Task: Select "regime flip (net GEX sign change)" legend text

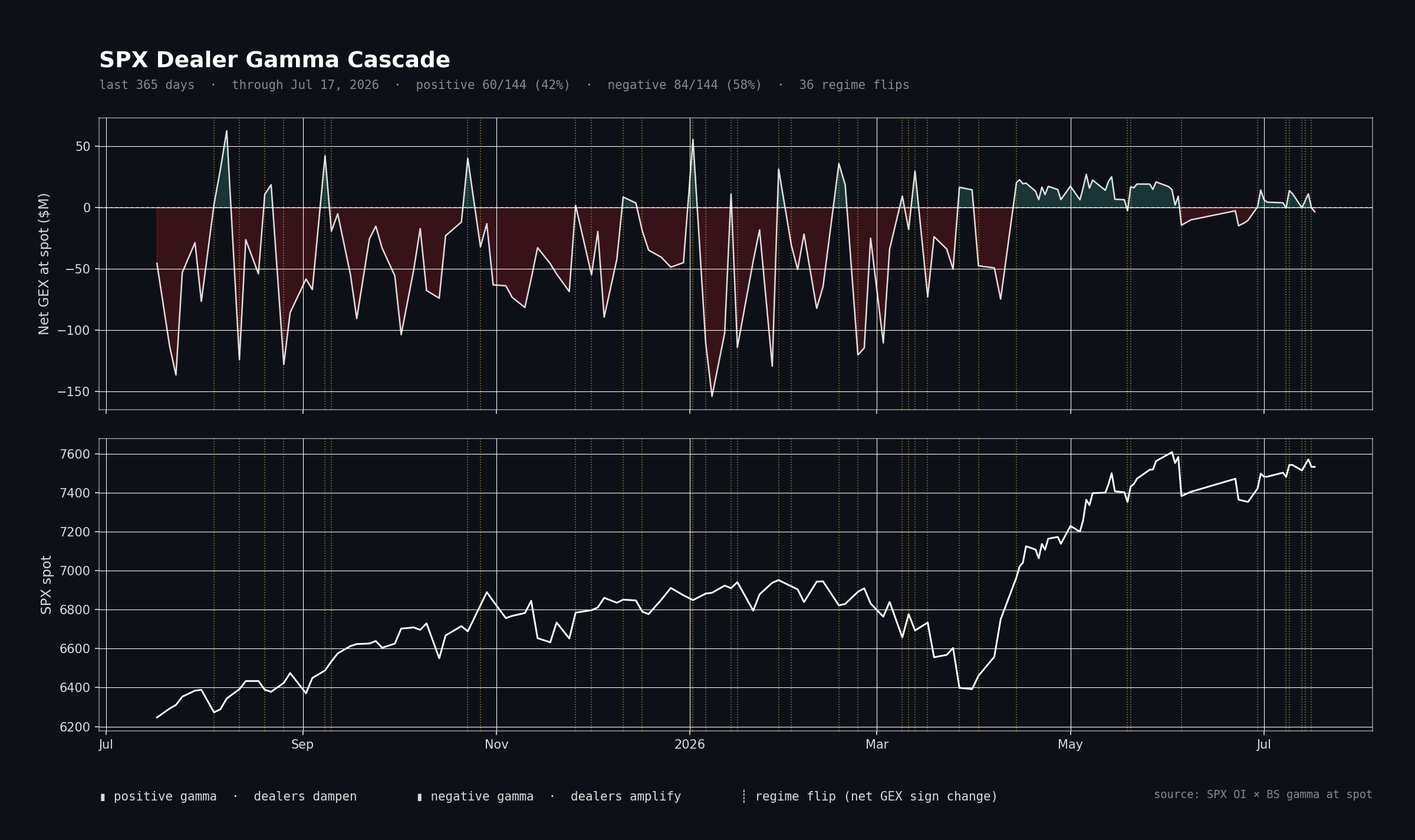Action: click(876, 797)
